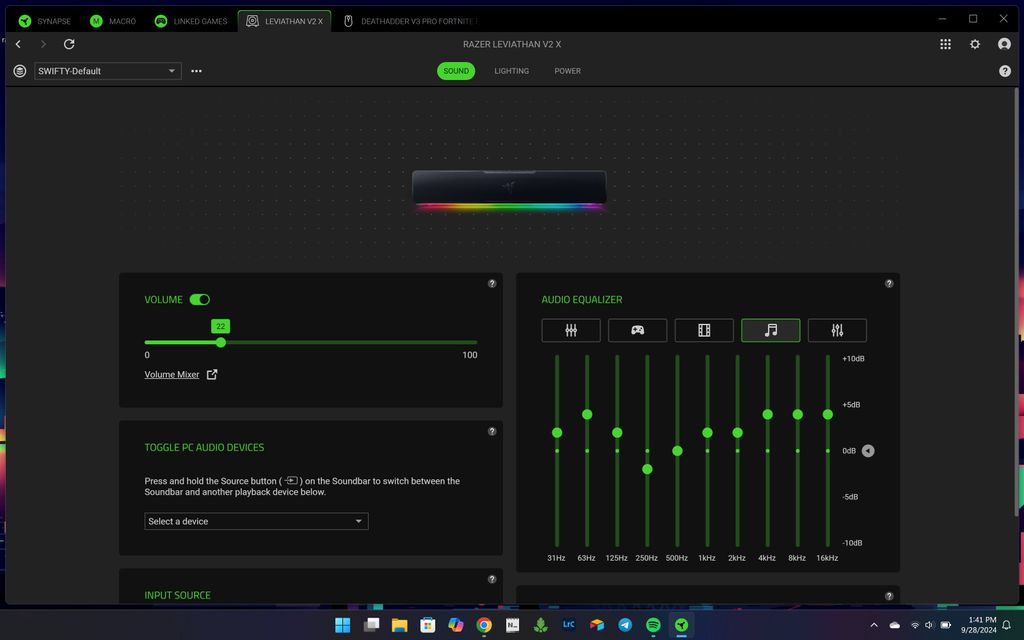Open the apps grid launcher icon
This screenshot has height=640, width=1024.
click(x=945, y=44)
